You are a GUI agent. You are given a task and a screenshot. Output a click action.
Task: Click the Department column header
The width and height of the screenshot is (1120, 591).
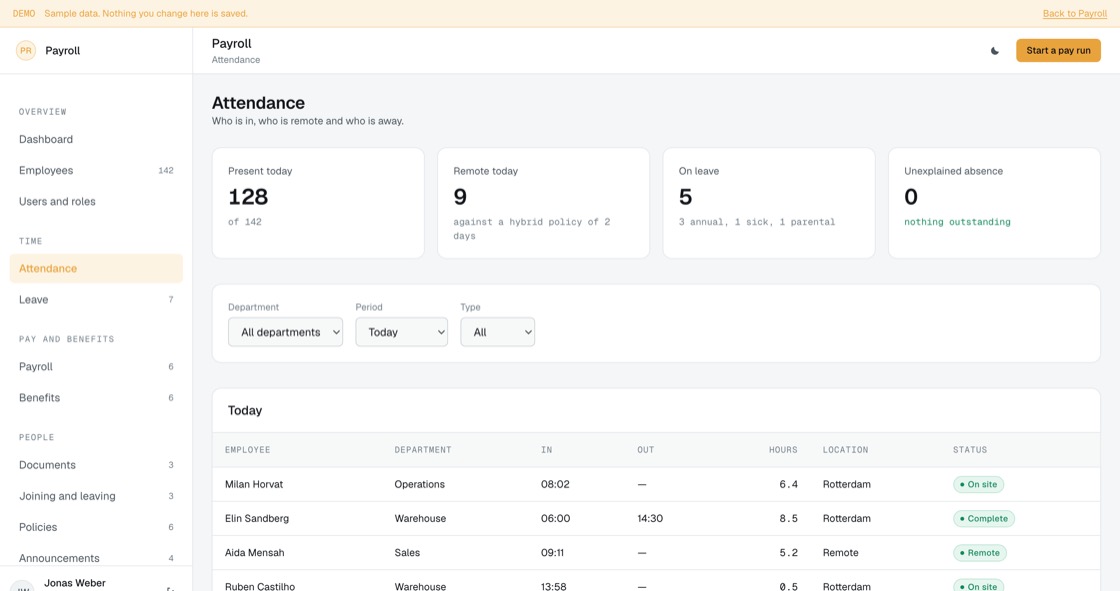423,450
